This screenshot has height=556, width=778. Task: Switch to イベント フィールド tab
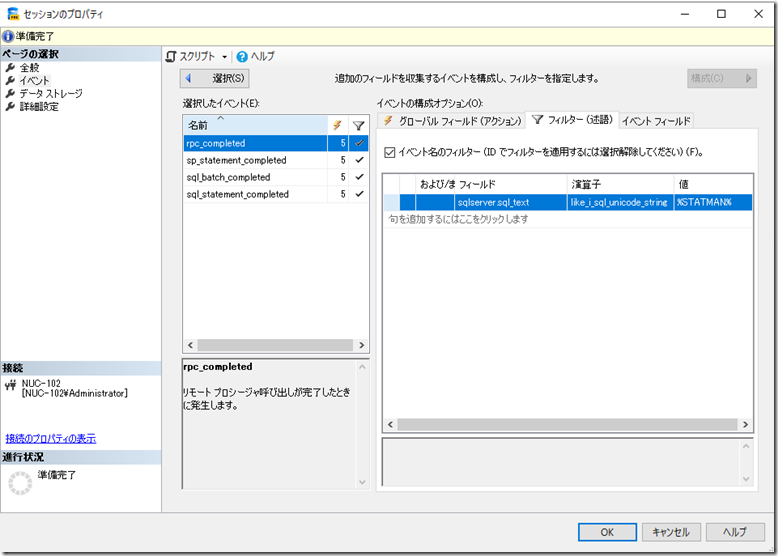coord(655,121)
